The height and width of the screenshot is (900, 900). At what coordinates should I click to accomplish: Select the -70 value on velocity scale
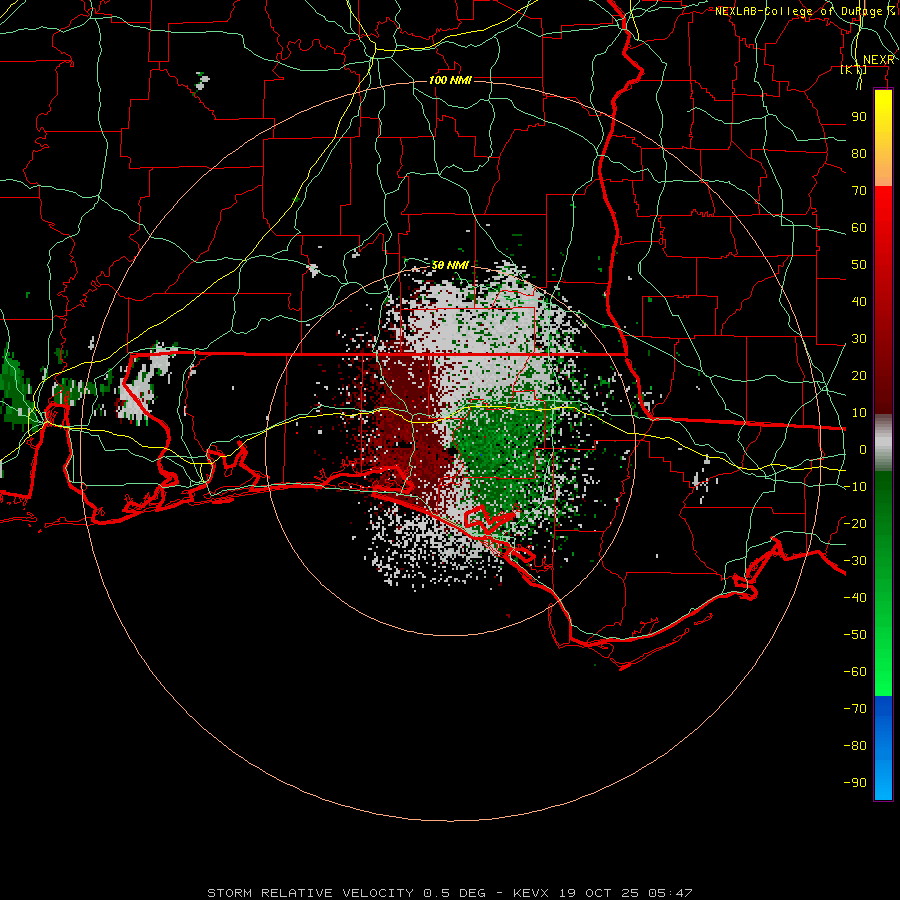coord(855,708)
